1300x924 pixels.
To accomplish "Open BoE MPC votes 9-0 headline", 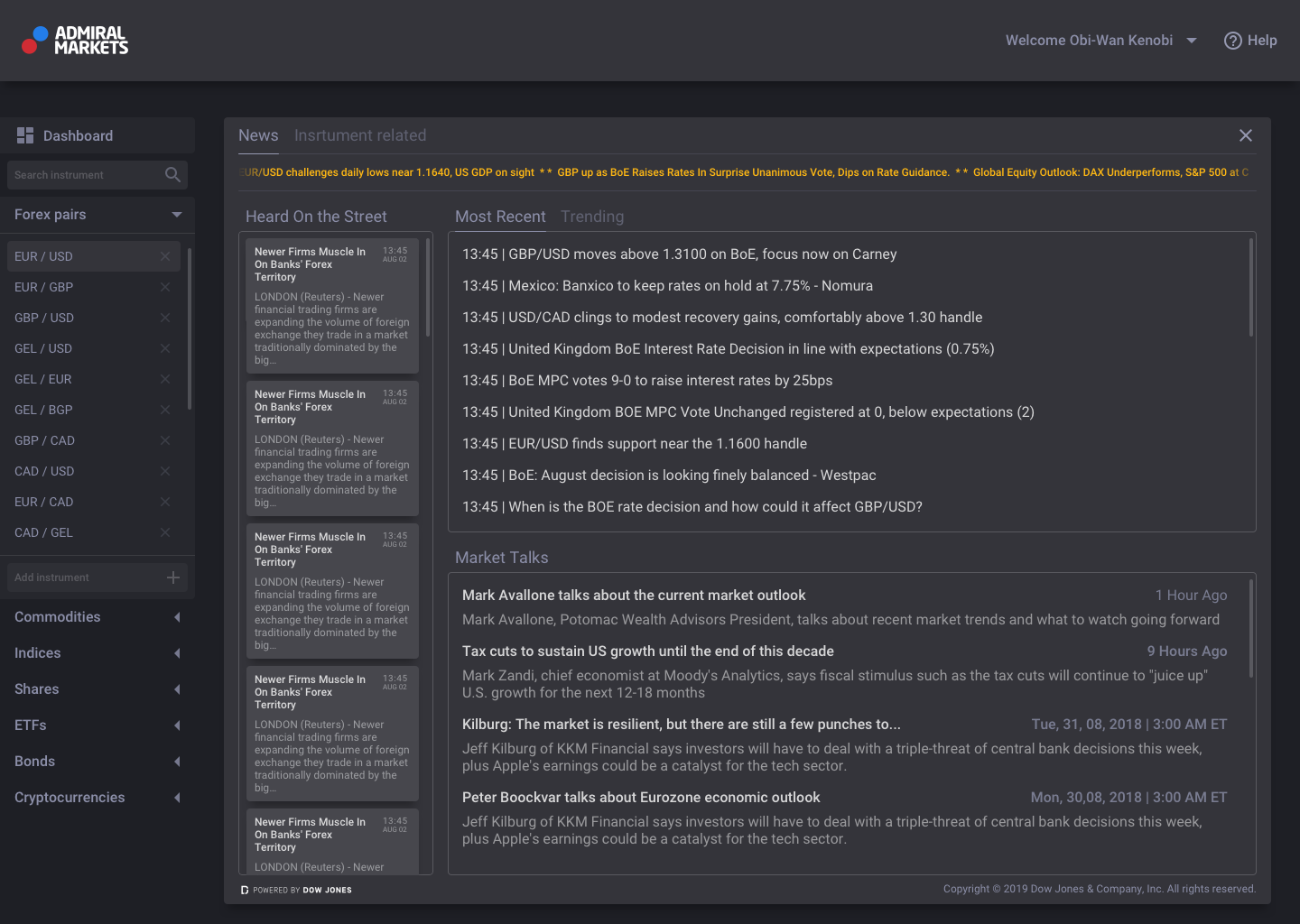I will [647, 381].
